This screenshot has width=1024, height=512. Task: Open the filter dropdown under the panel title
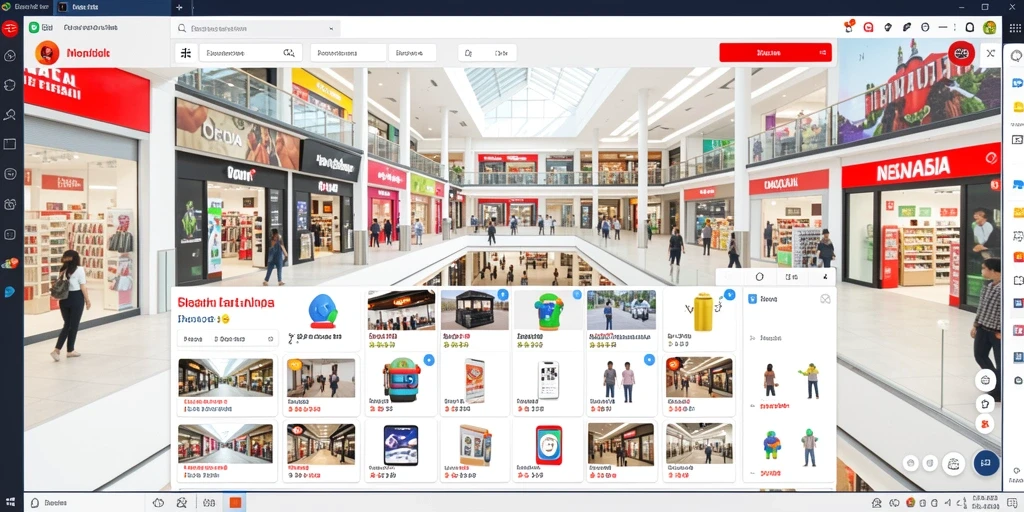(227, 339)
